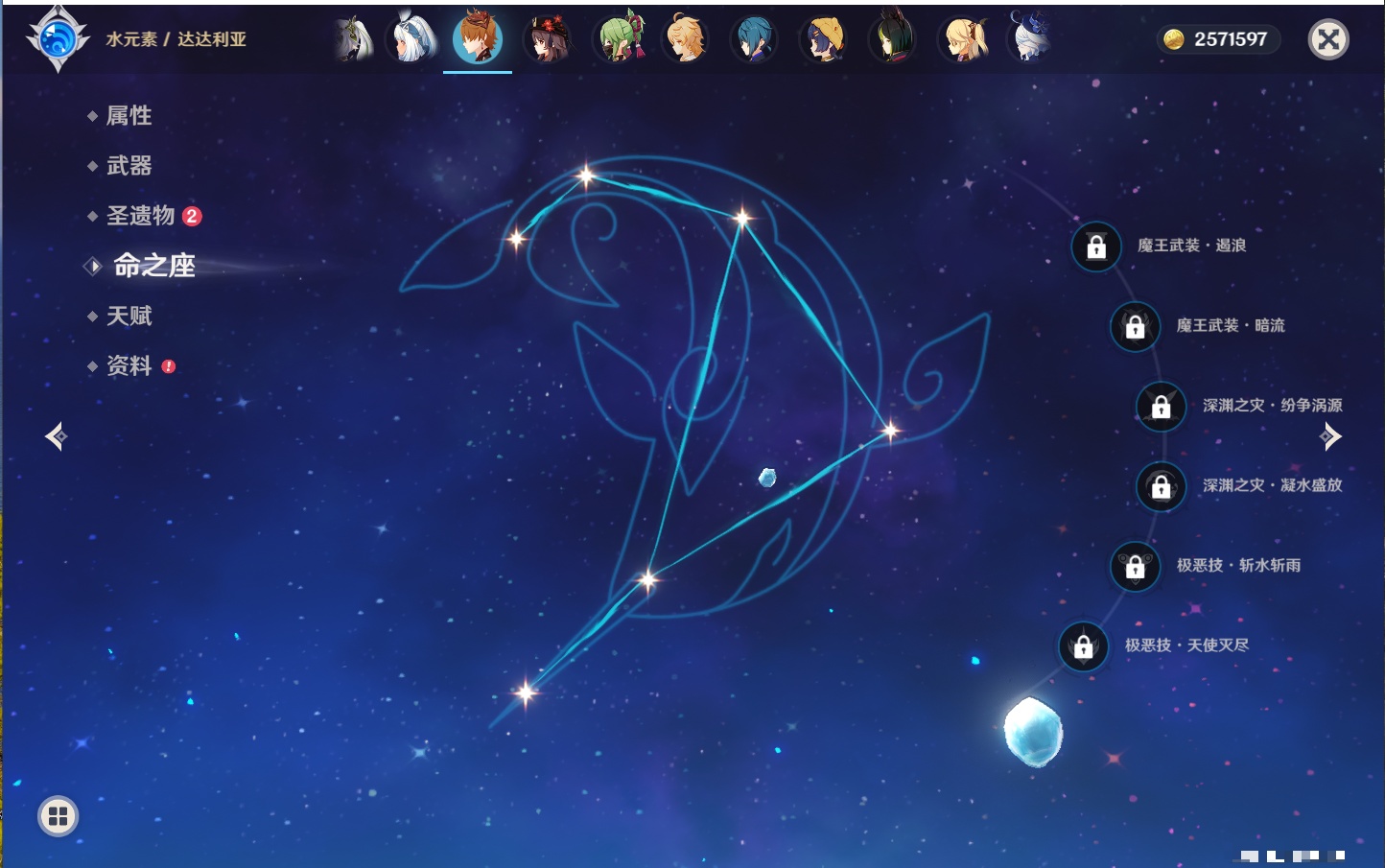Go to previous character with left arrow

pos(56,436)
